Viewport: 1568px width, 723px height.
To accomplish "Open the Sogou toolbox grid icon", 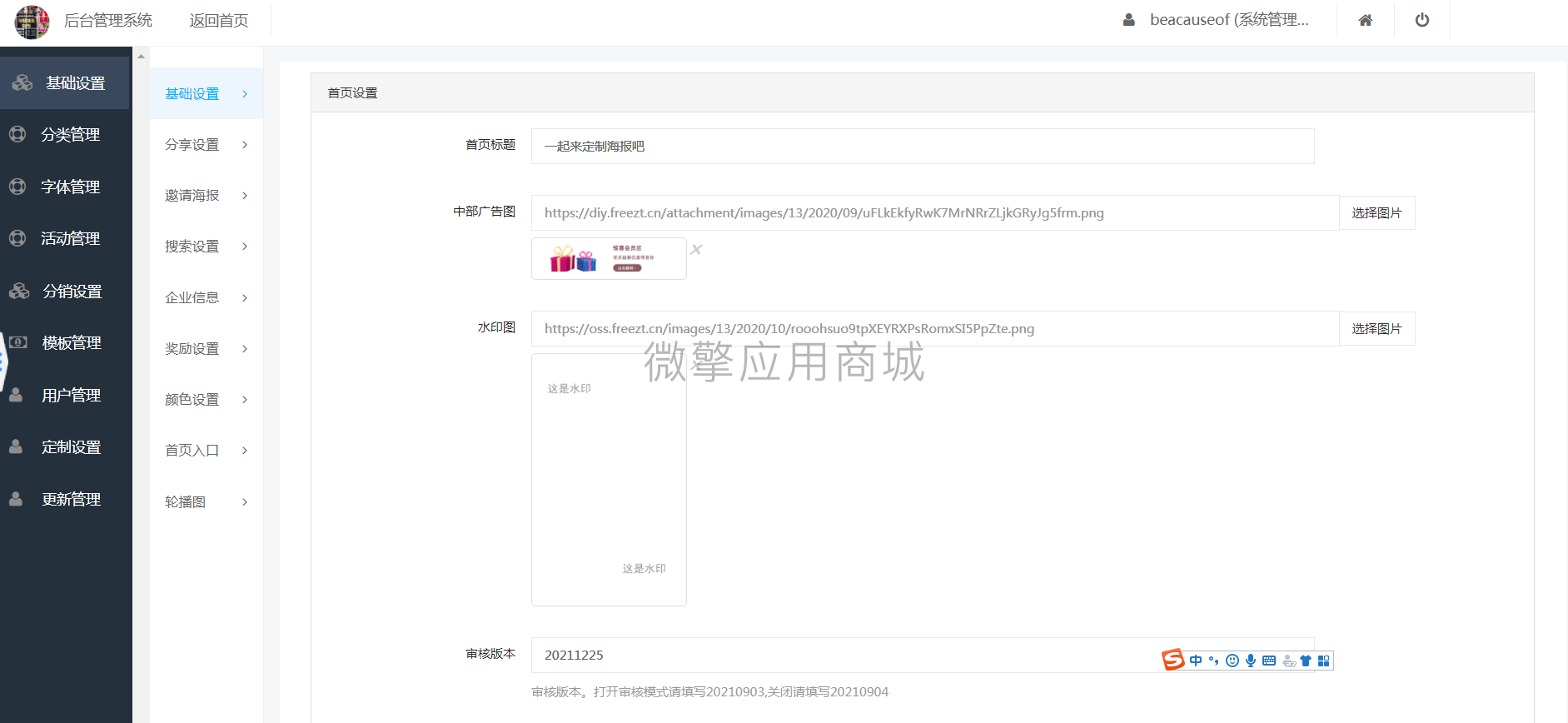I will click(1323, 661).
